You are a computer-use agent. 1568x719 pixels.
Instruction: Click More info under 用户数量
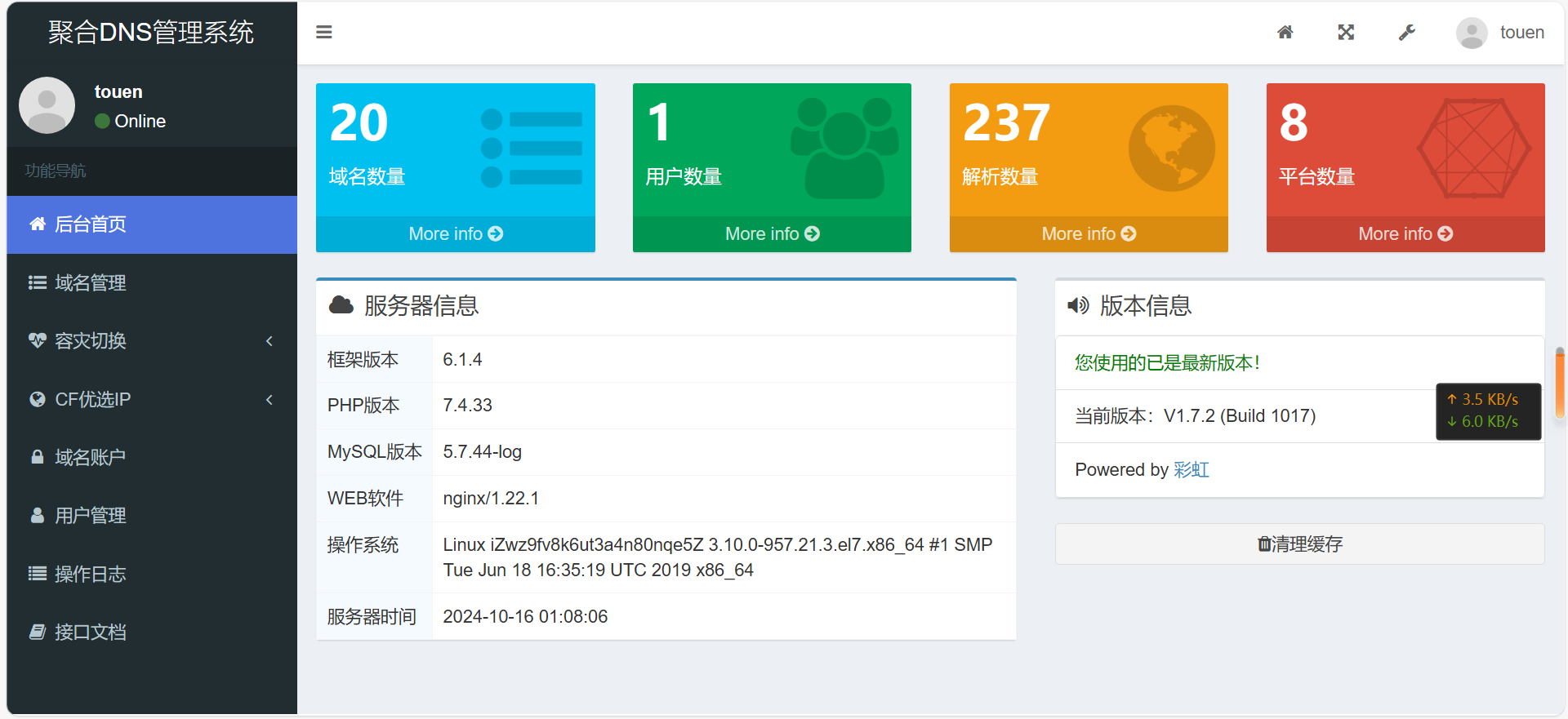pyautogui.click(x=772, y=234)
